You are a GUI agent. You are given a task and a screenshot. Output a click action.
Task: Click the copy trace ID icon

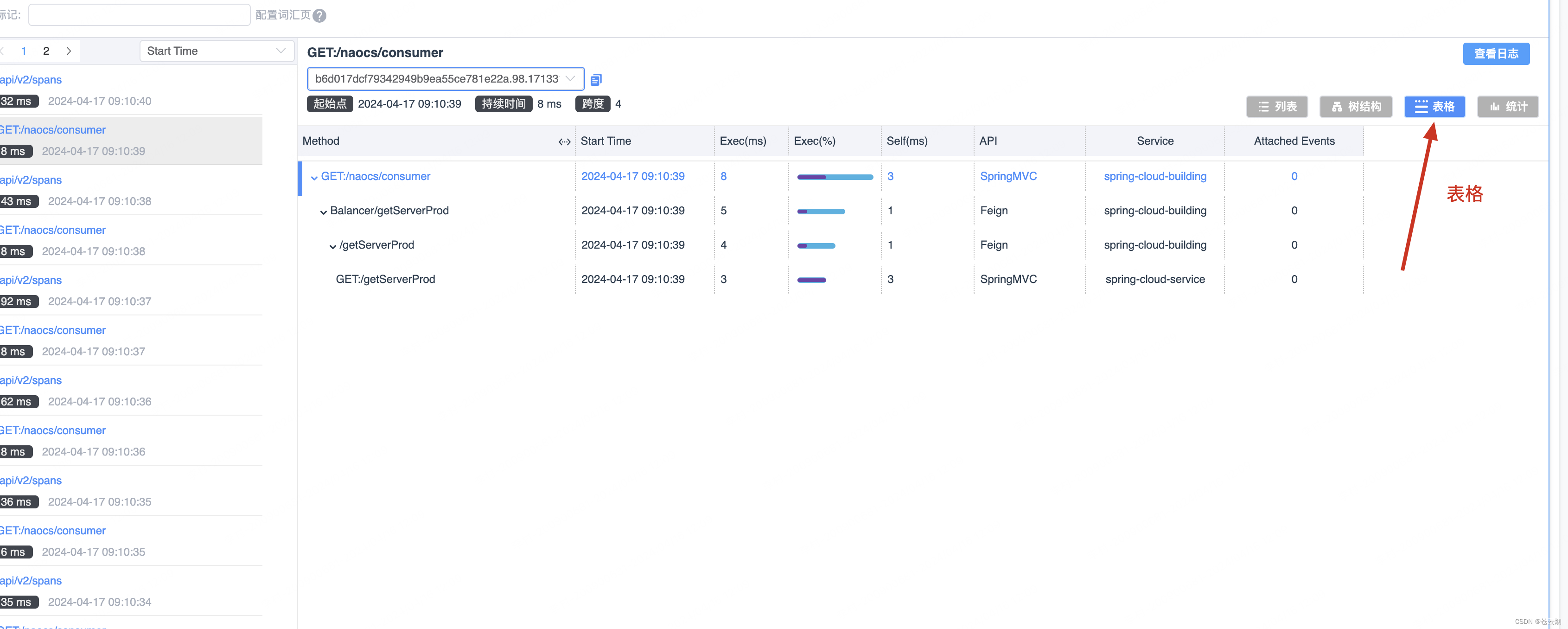596,79
